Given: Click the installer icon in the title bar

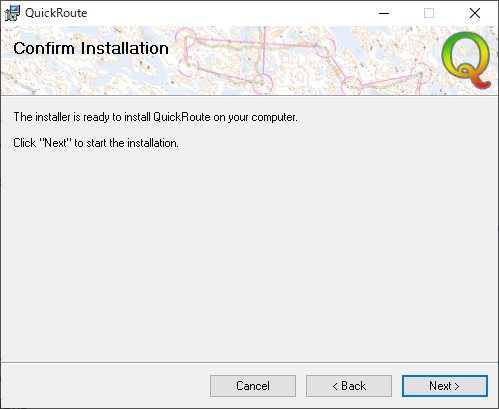Looking at the screenshot, I should click(x=12, y=13).
